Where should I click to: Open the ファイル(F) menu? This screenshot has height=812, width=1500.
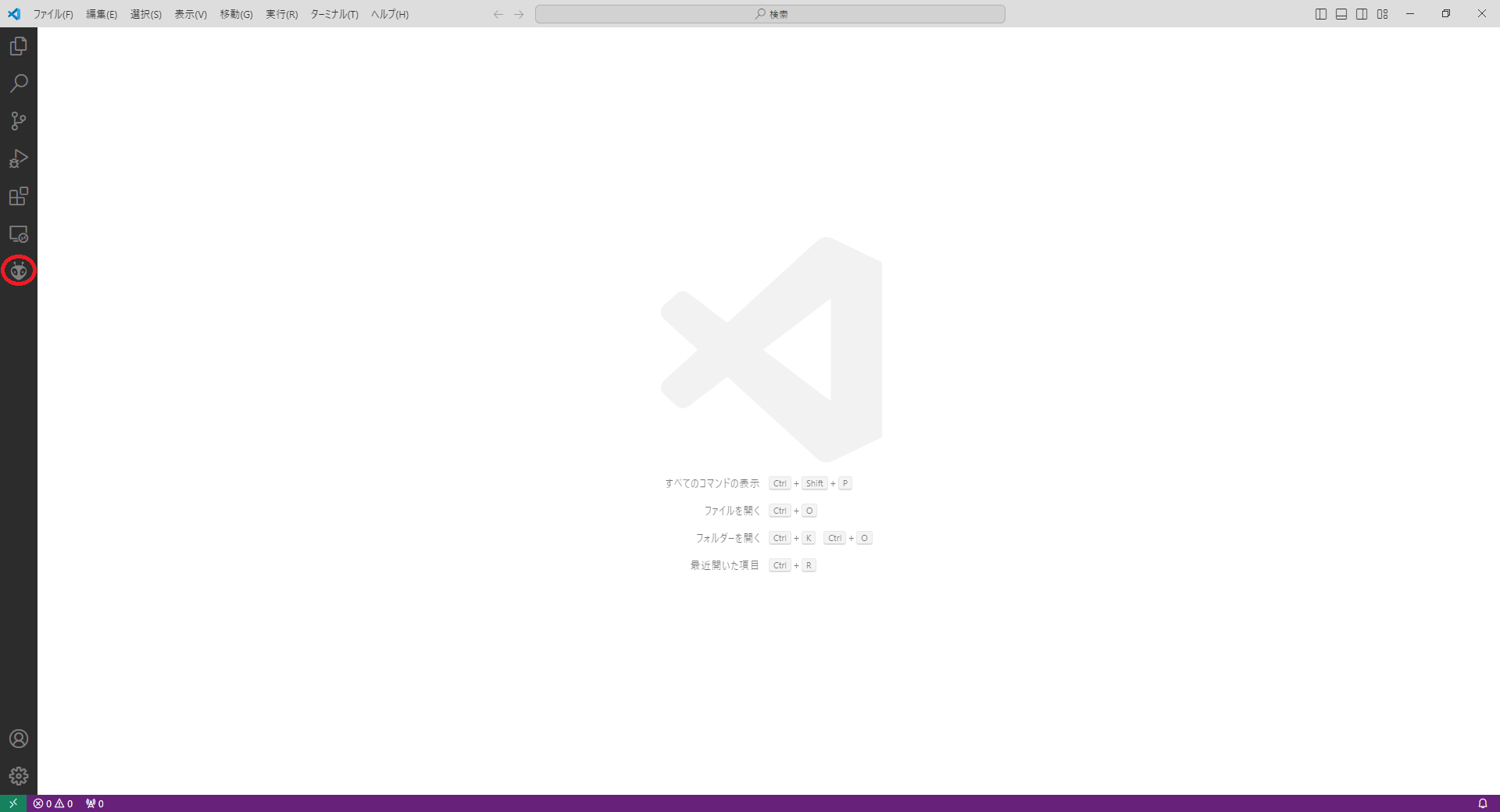coord(53,14)
